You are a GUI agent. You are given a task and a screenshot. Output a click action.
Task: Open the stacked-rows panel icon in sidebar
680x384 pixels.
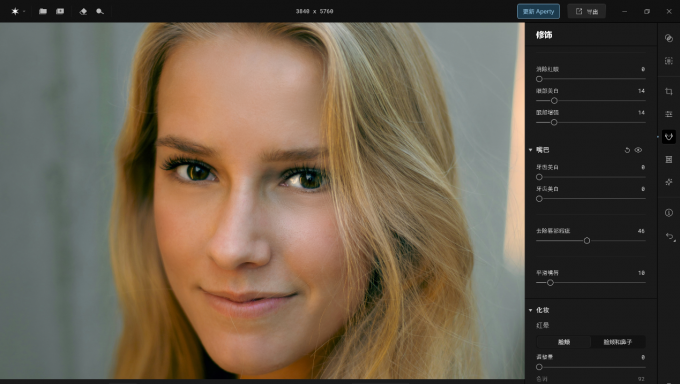coord(669,160)
